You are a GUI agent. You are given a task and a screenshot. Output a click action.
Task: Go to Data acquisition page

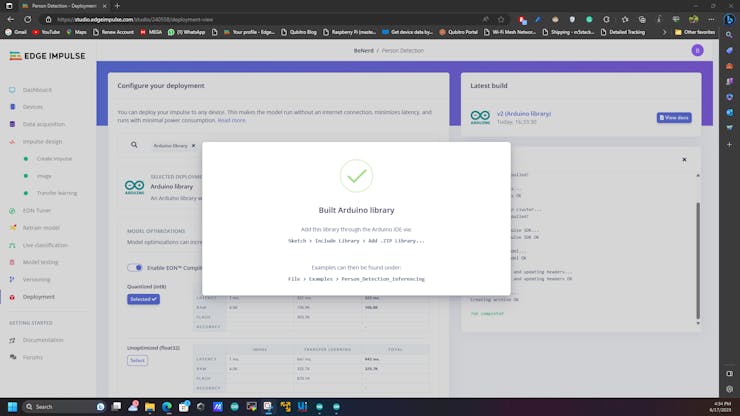[x=44, y=124]
